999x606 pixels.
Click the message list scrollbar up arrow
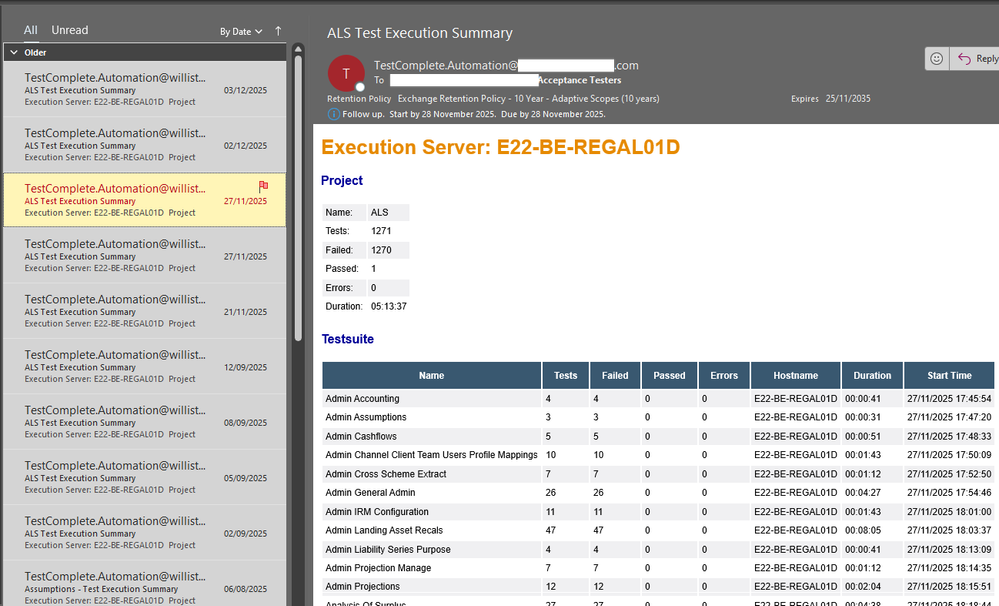pyautogui.click(x=297, y=47)
